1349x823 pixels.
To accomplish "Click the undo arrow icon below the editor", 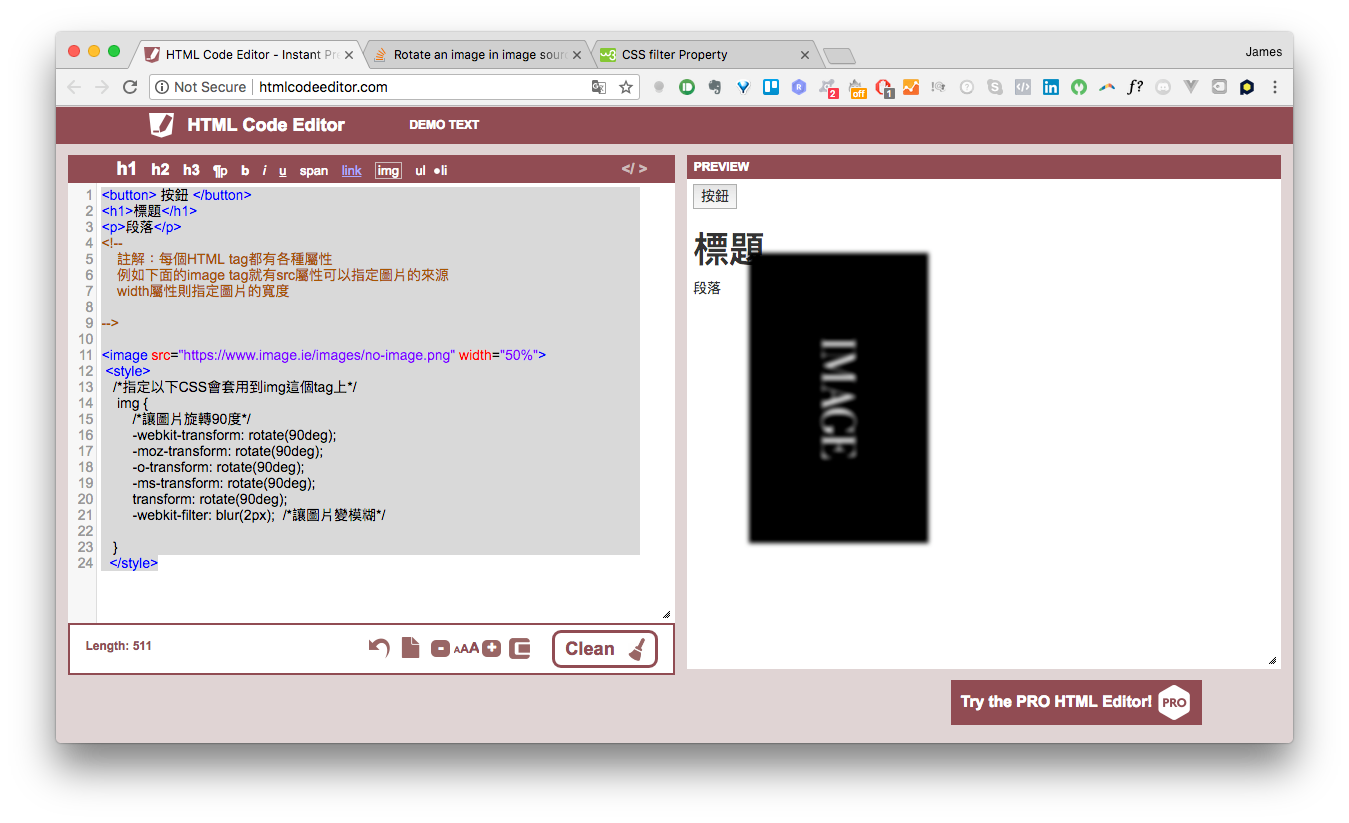I will point(378,648).
